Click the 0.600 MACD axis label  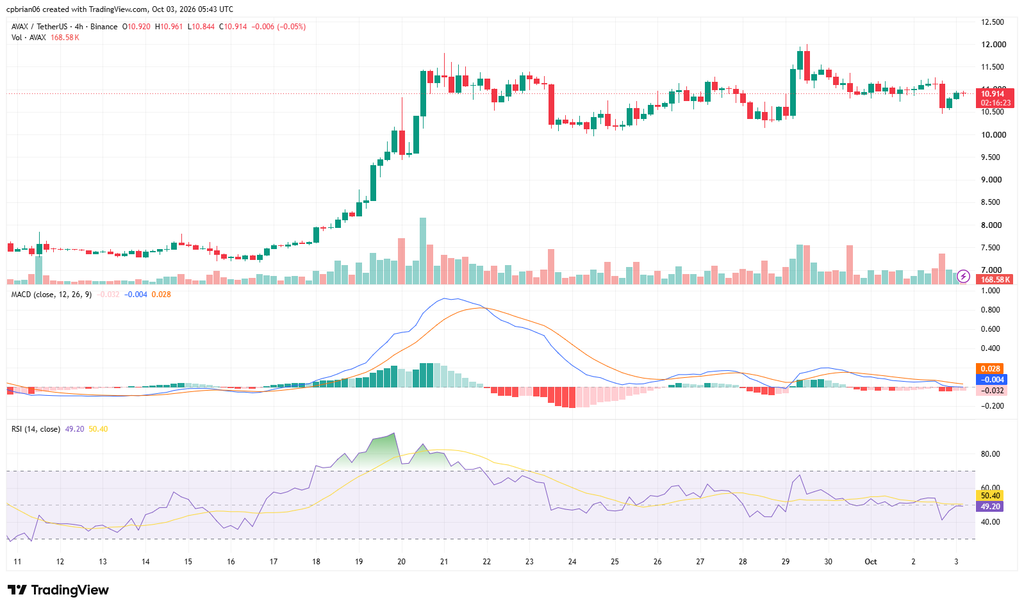coord(991,329)
